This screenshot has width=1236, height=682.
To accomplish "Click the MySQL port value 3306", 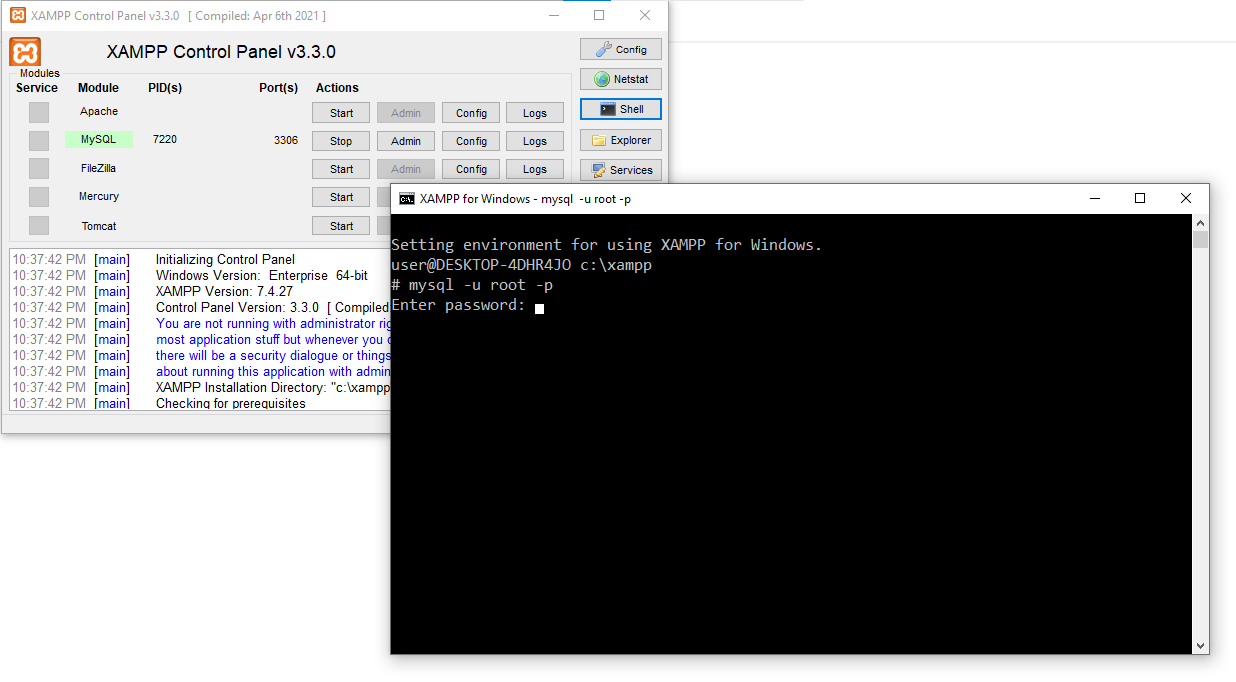I will click(x=286, y=140).
